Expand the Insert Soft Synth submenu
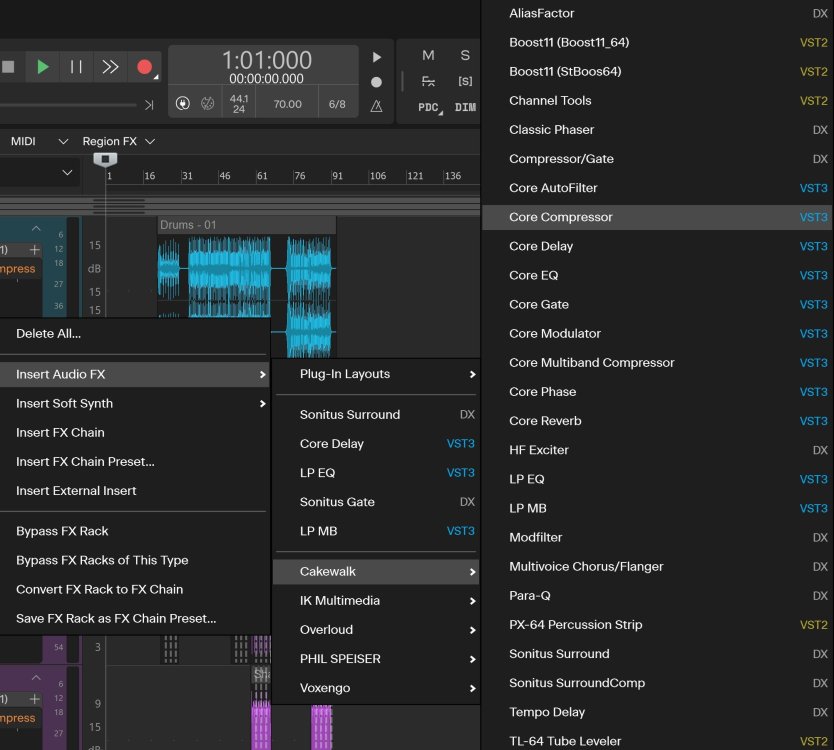The image size is (834, 750). coord(135,404)
